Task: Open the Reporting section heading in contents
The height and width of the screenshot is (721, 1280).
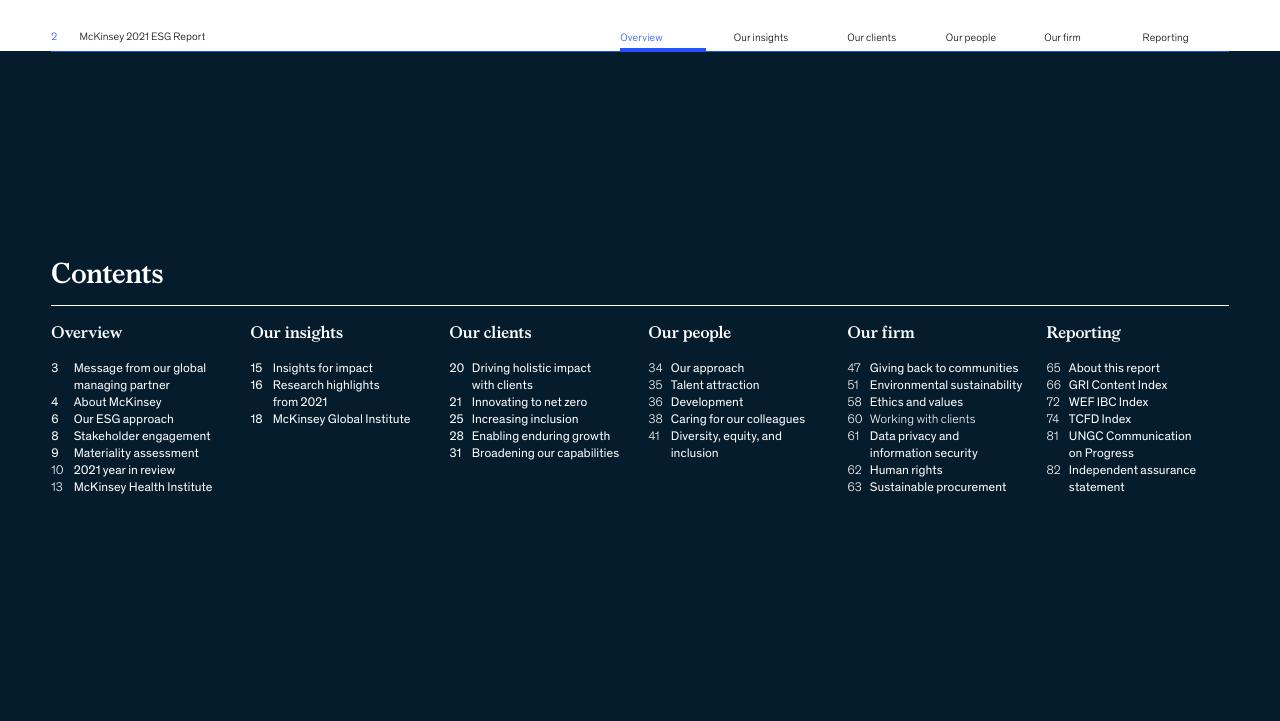Action: [x=1083, y=333]
